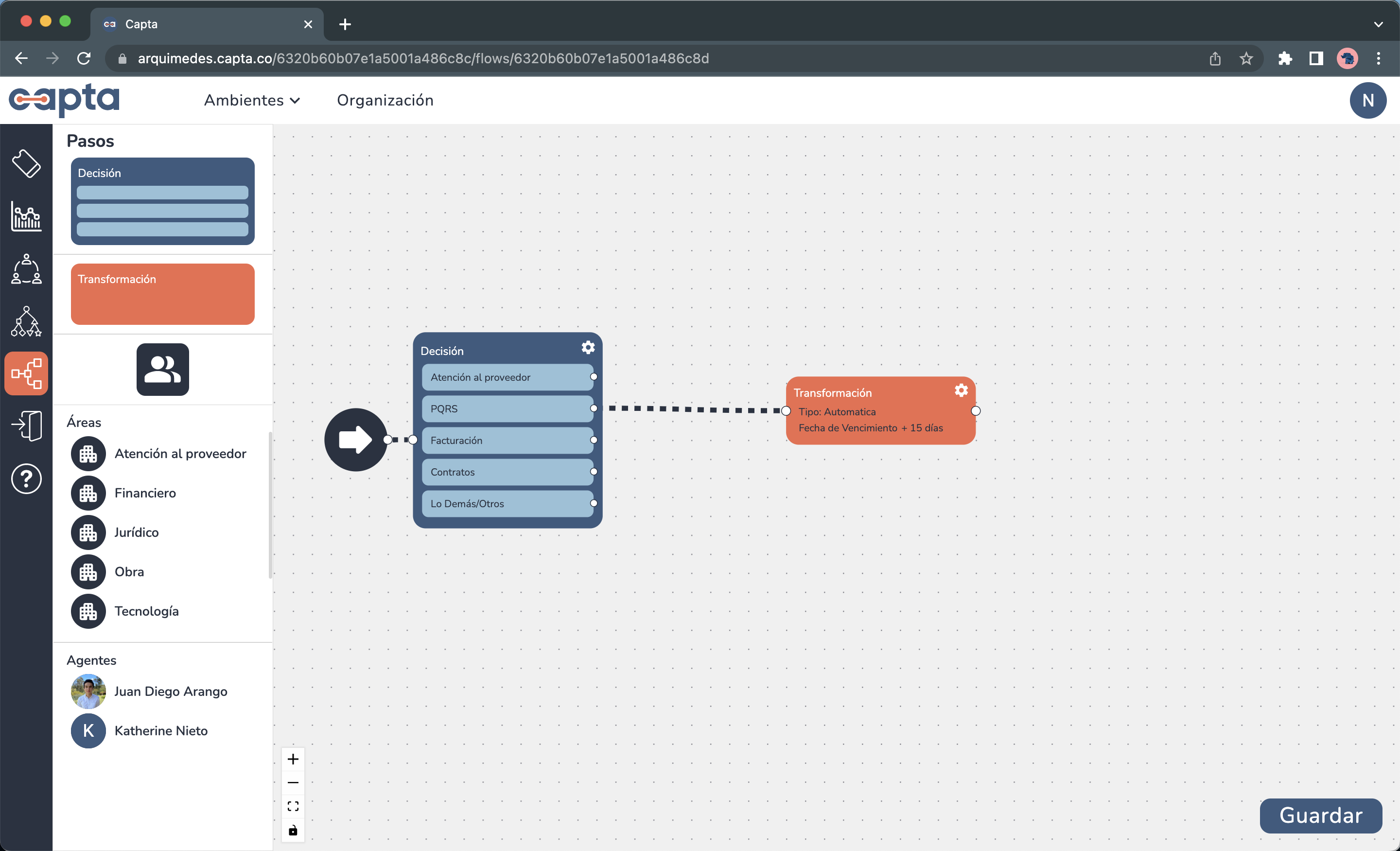Select the PQRS option in the Decisión node
1400x851 pixels.
[x=507, y=409]
